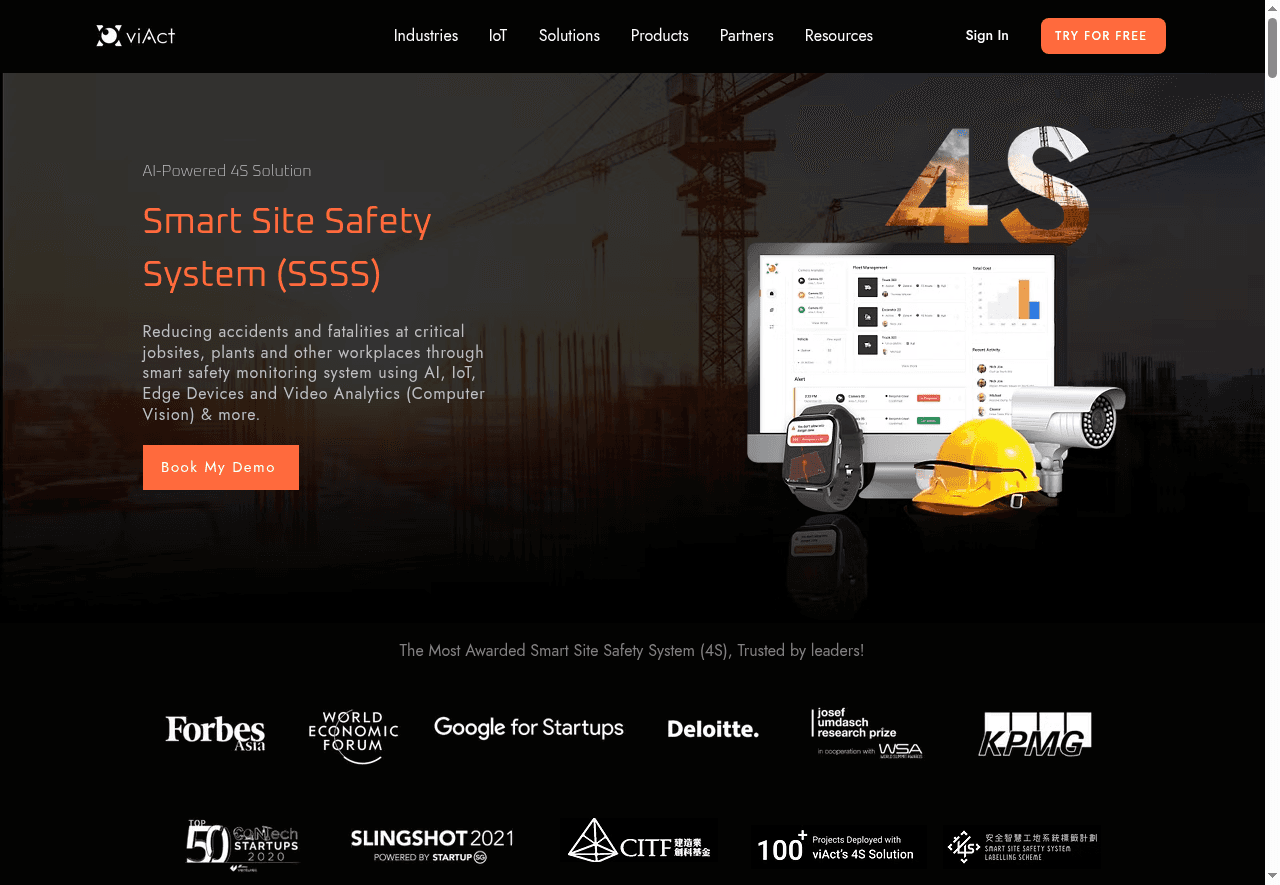
Task: Click the Top 50 ConTech Startups badge
Action: 242,845
